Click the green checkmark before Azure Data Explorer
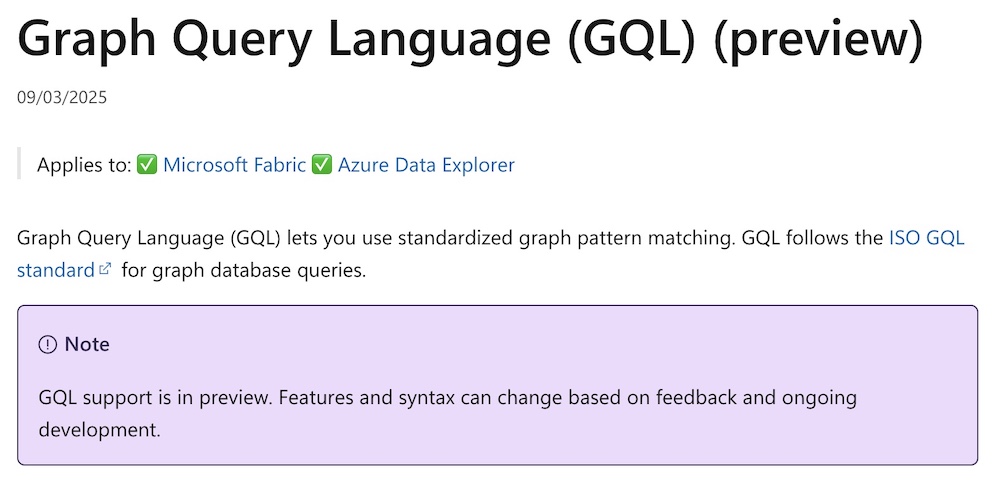The height and width of the screenshot is (484, 1000). (x=321, y=165)
